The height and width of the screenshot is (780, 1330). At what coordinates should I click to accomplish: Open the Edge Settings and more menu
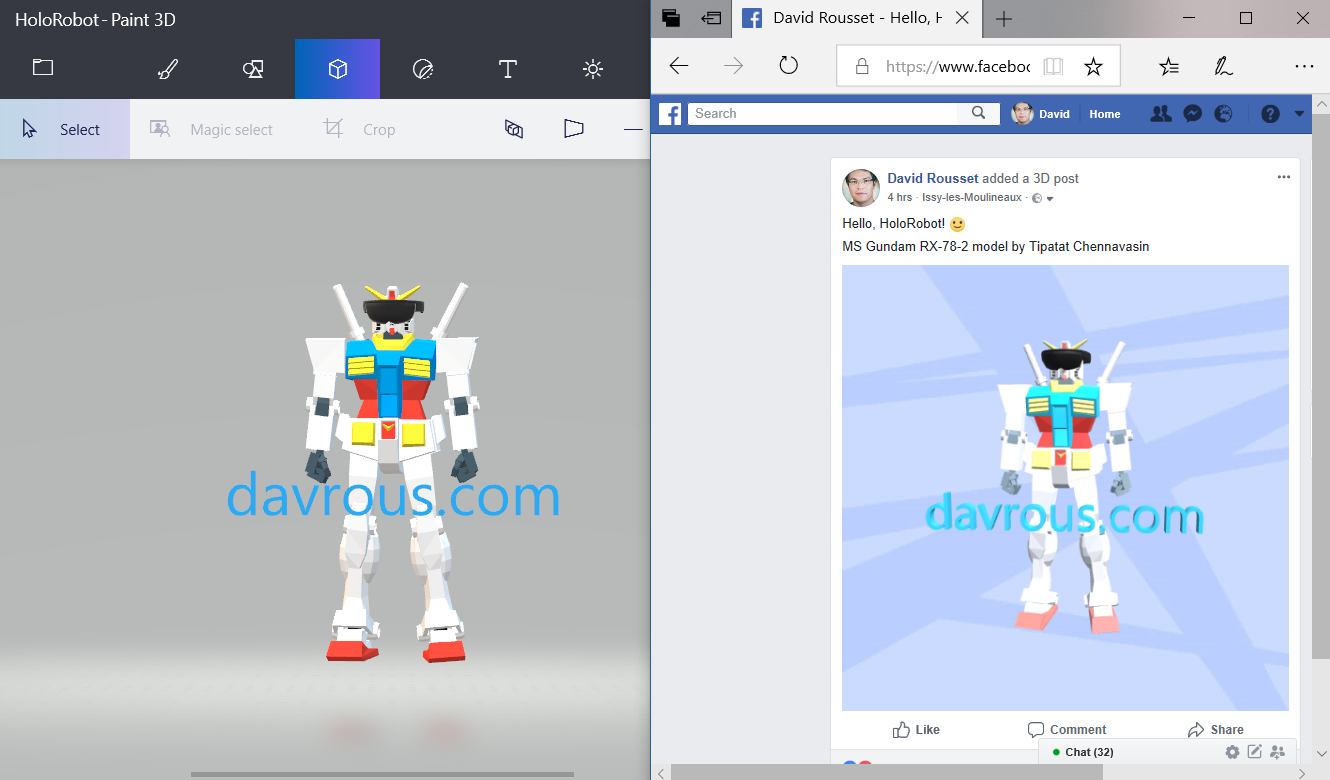[1304, 66]
